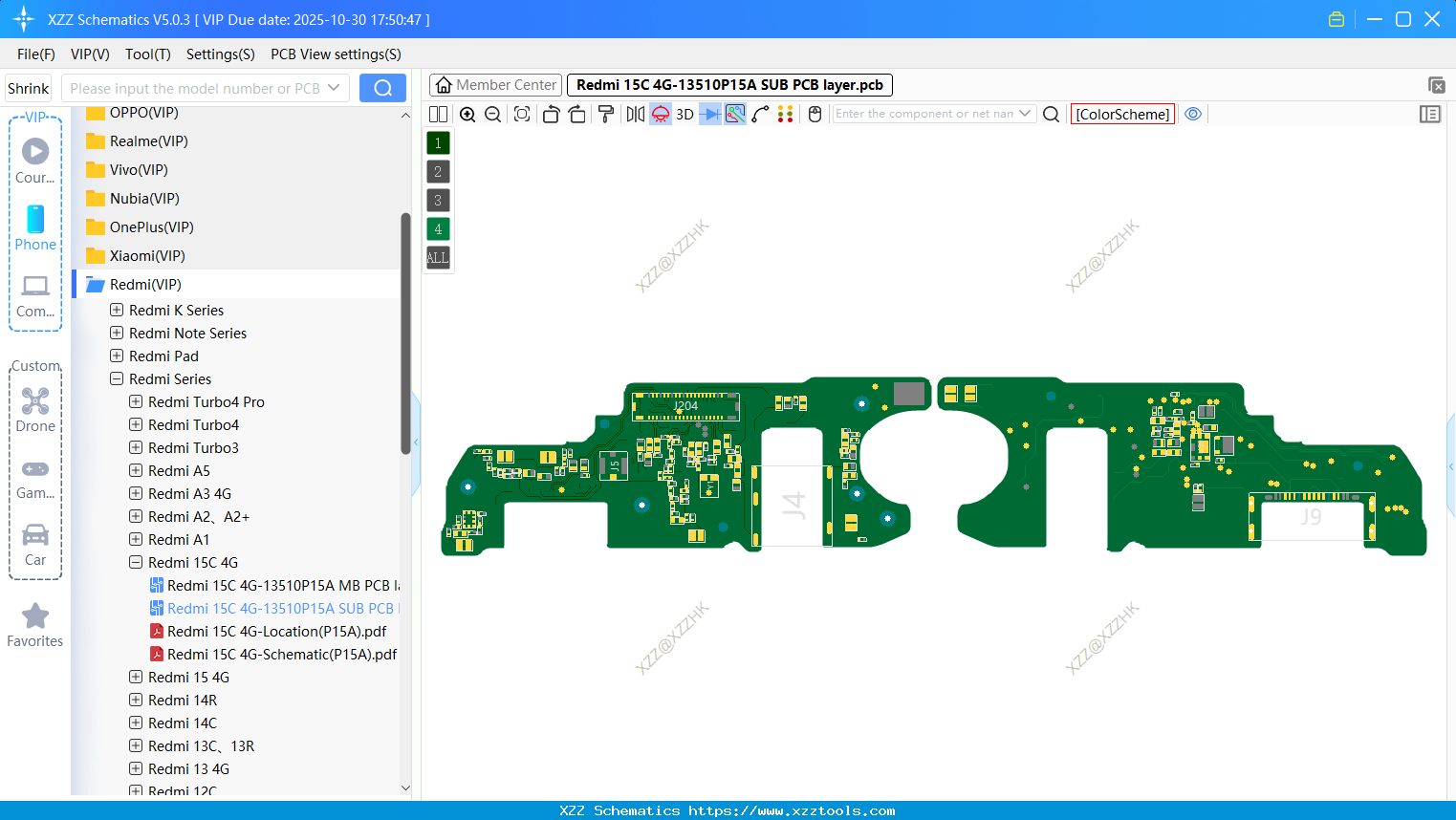Switch to 3D board view
Image resolution: width=1456 pixels, height=820 pixels.
coord(685,115)
